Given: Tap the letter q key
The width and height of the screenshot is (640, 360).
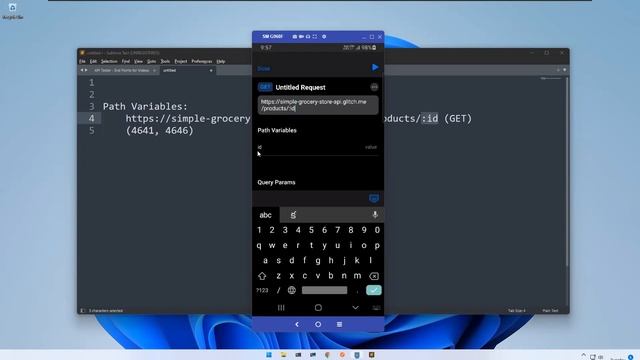Looking at the screenshot, I should click(x=259, y=245).
